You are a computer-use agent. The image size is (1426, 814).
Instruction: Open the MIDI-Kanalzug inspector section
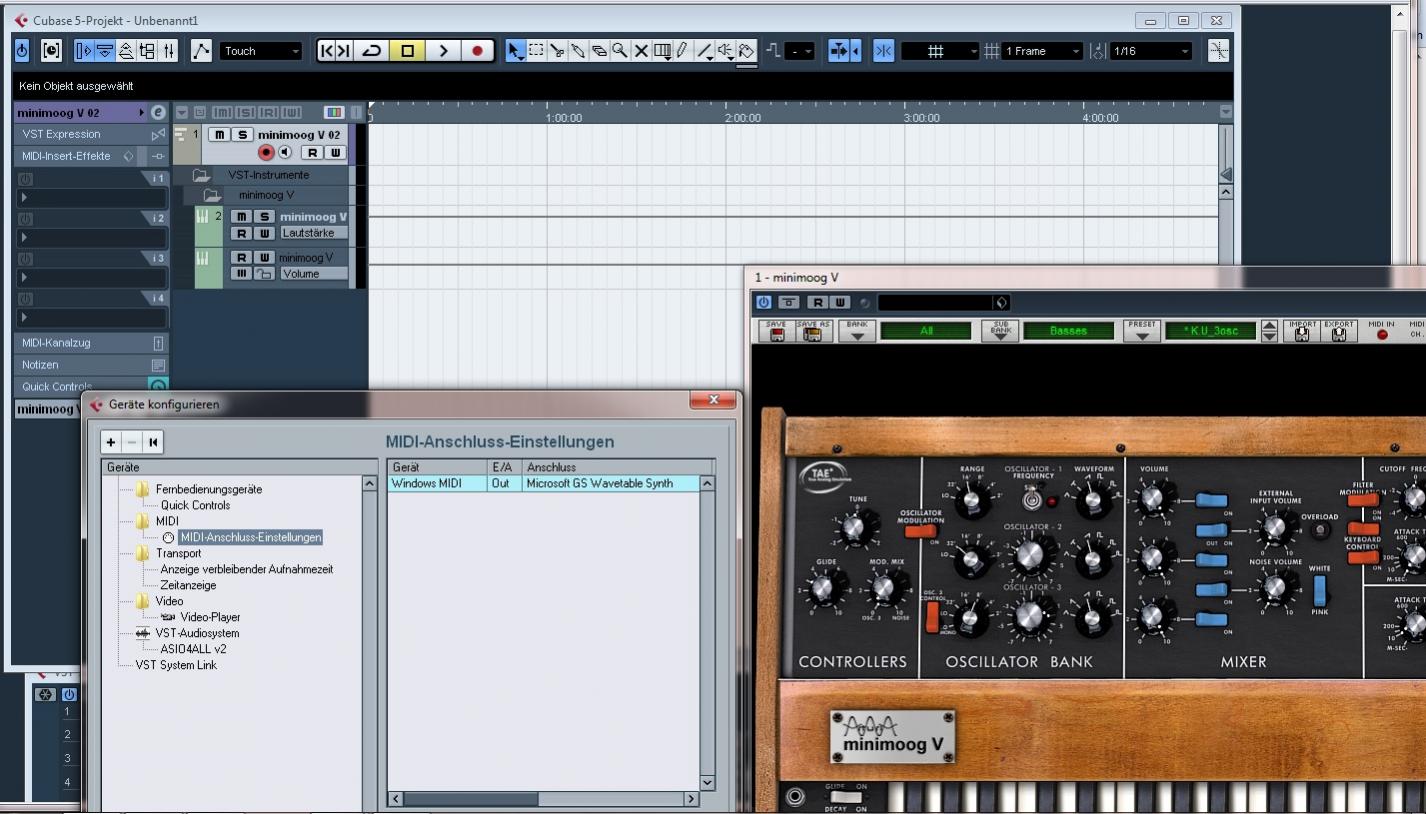click(x=92, y=343)
